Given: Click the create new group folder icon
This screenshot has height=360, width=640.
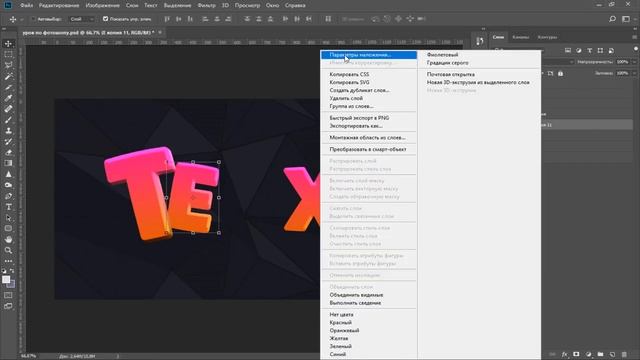Looking at the screenshot, I should pos(600,354).
